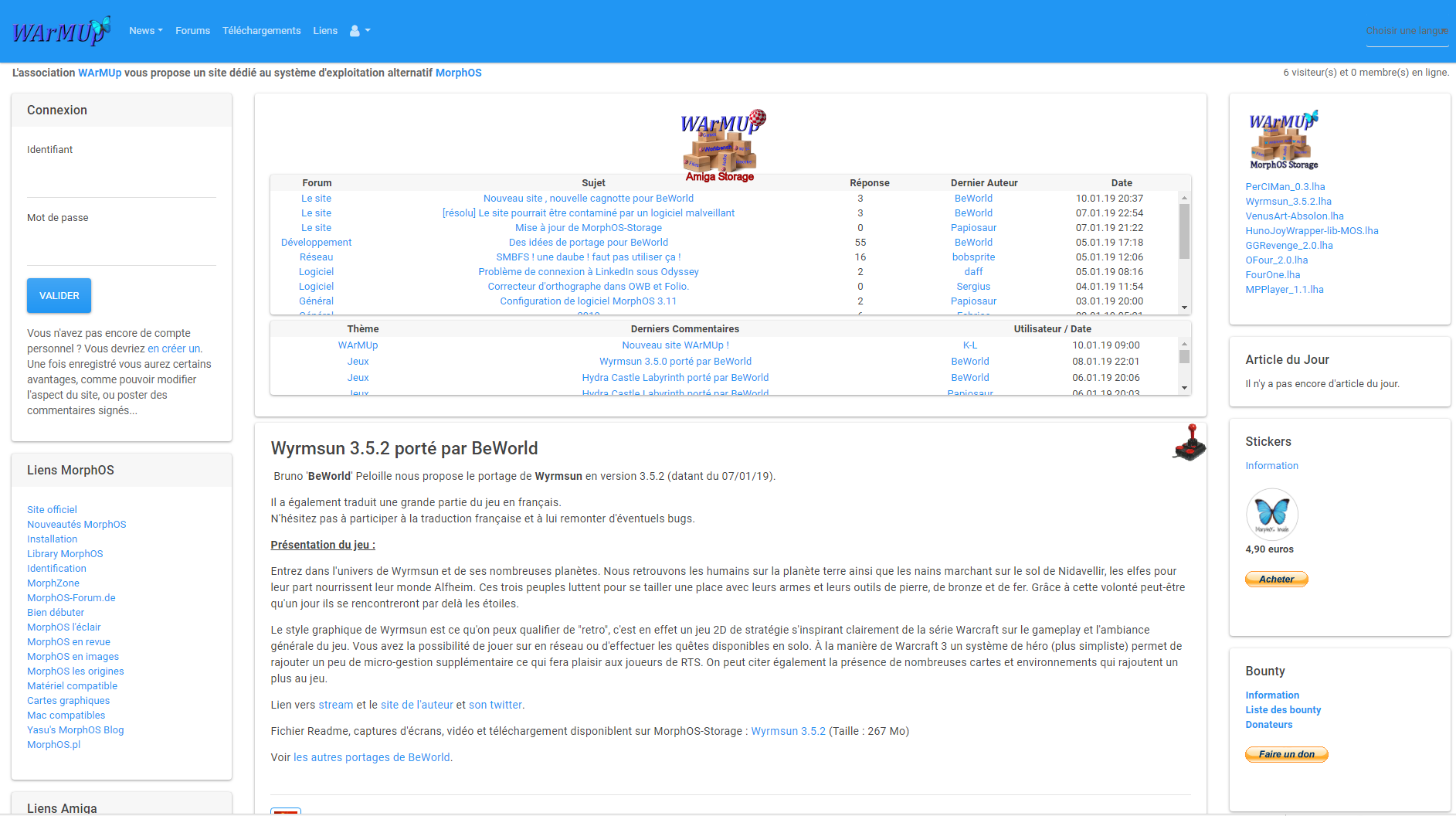Open topic 'Problème de connexion à LinkedIn sous Odyssey'
1456x816 pixels.
[x=589, y=272]
